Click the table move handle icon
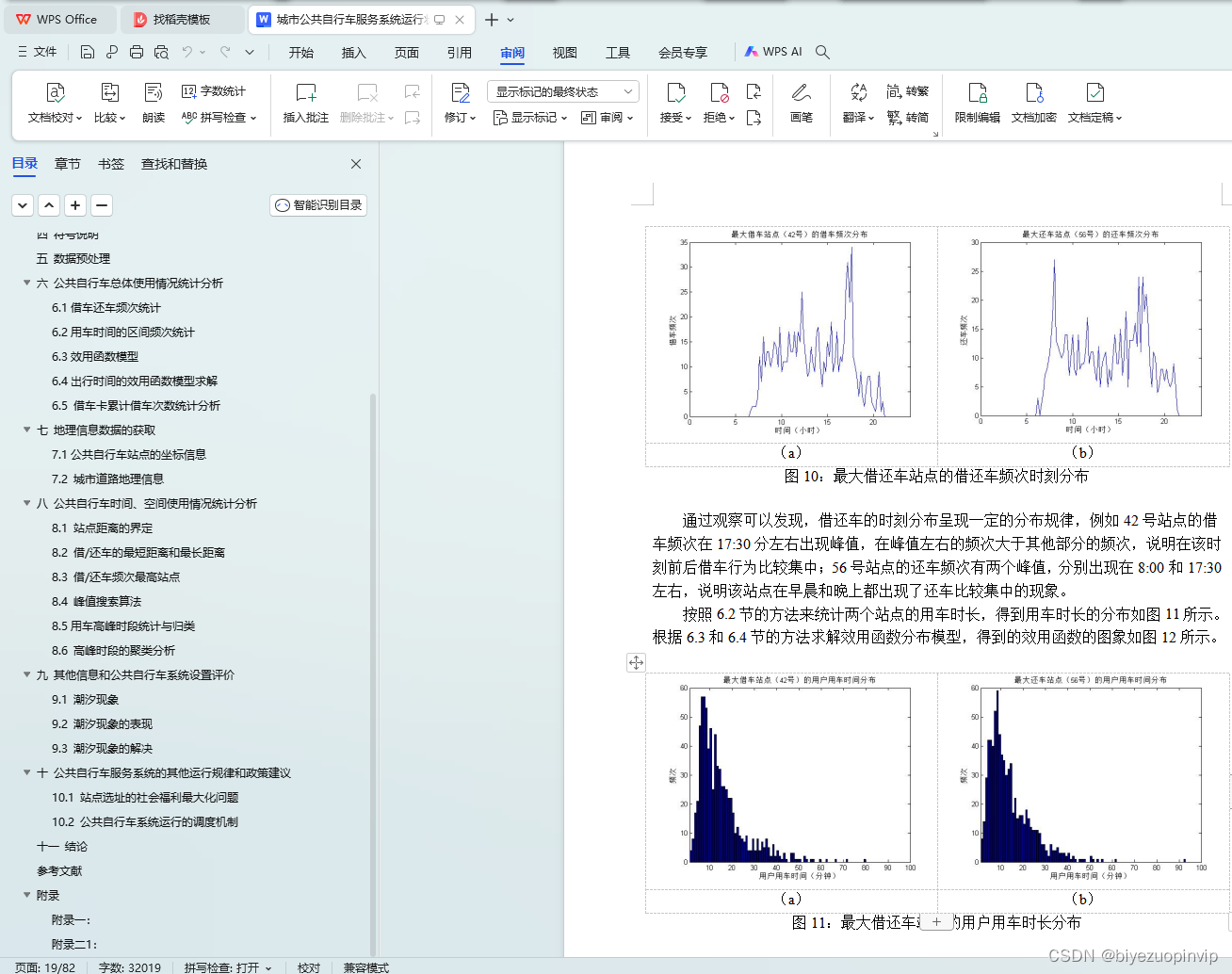The height and width of the screenshot is (974, 1232). tap(636, 662)
